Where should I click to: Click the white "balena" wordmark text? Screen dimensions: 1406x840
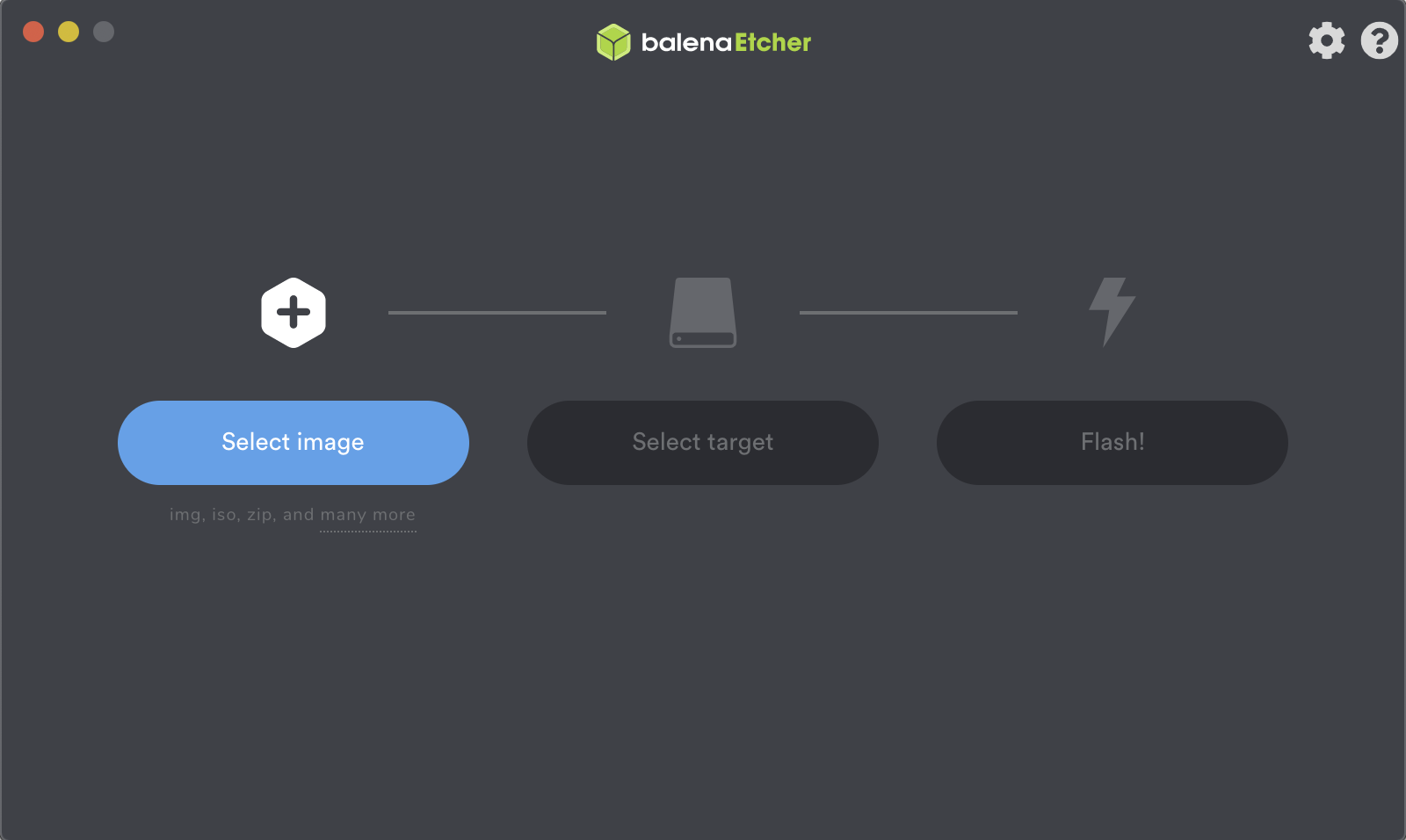pyautogui.click(x=685, y=42)
